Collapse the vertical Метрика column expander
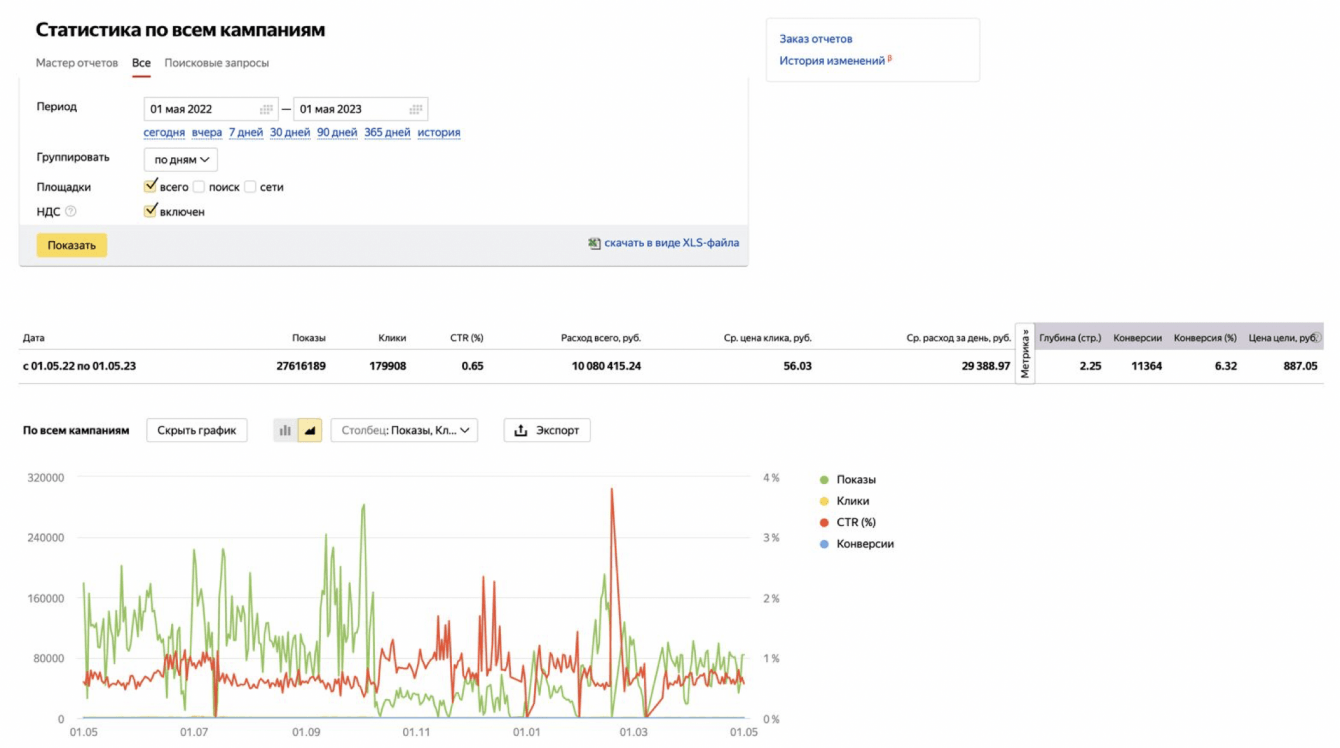Screen dimensions: 1340x748 1025,353
